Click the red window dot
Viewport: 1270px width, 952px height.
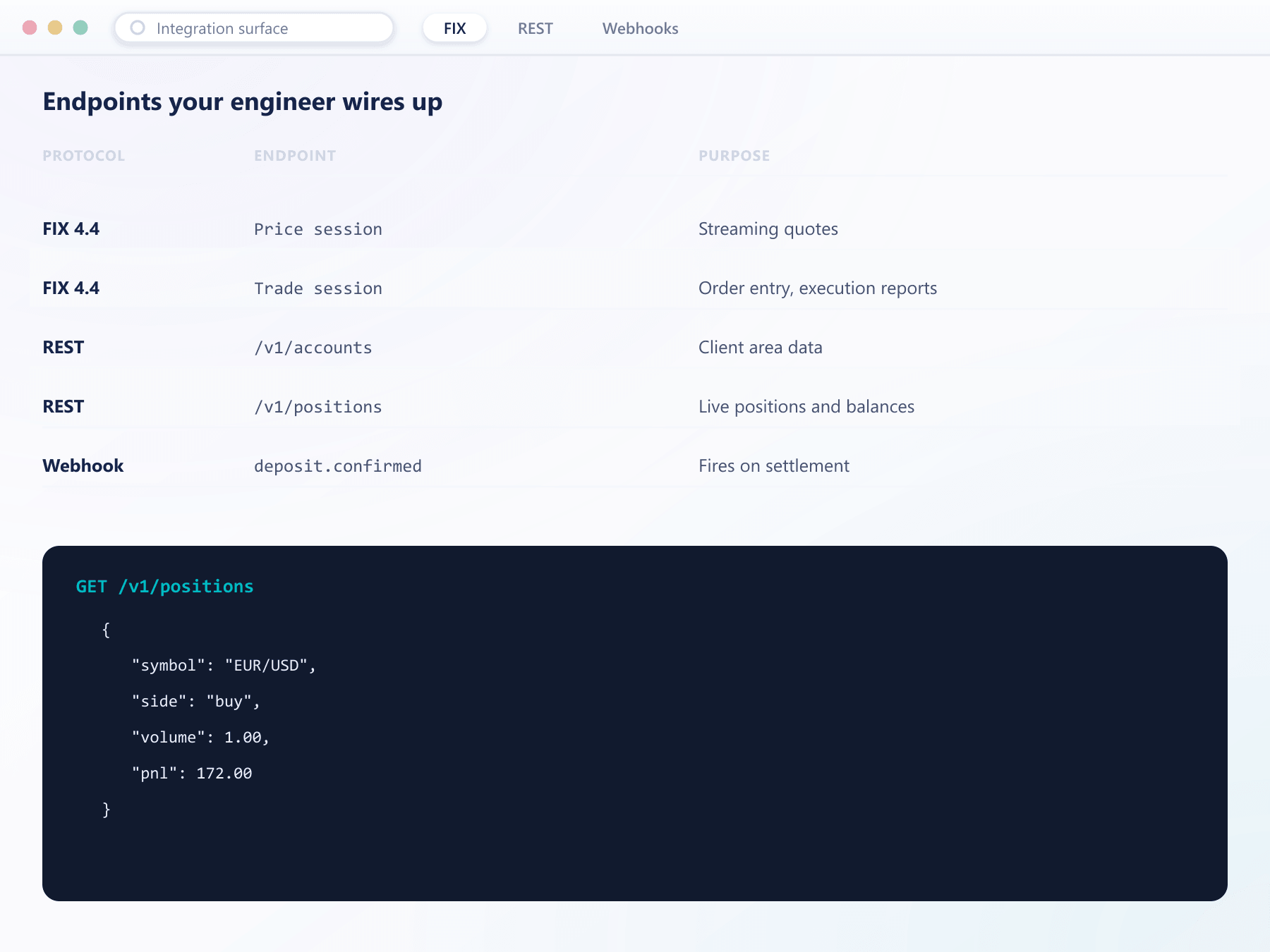click(x=30, y=28)
